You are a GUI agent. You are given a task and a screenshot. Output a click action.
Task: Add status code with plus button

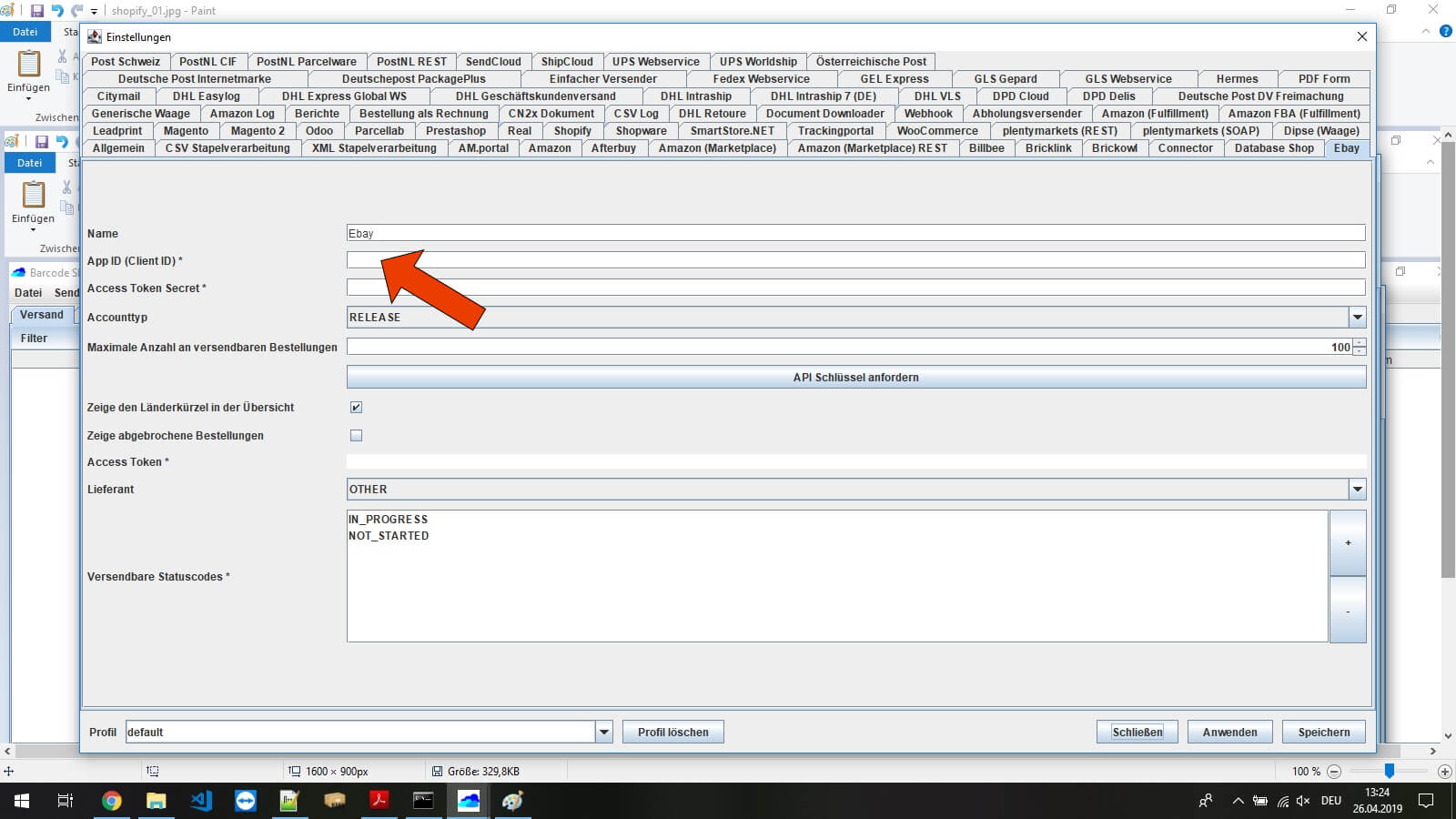tap(1348, 542)
